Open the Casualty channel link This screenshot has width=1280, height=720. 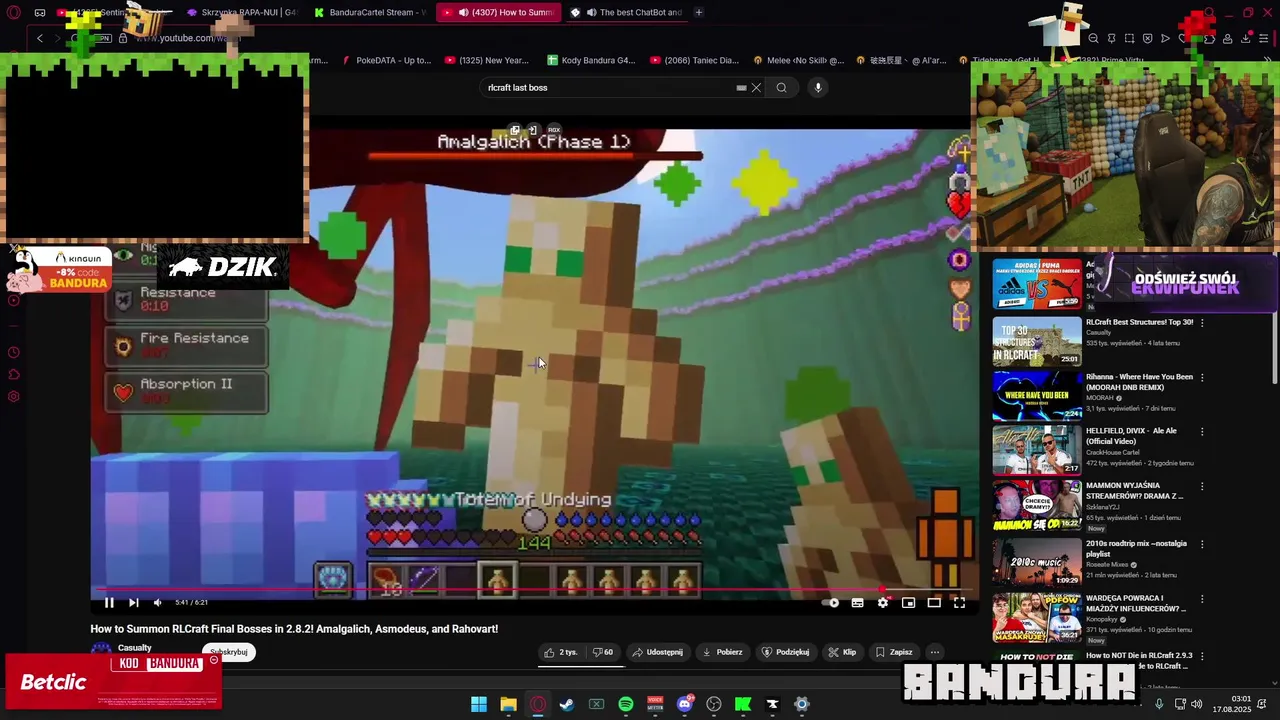coord(135,648)
